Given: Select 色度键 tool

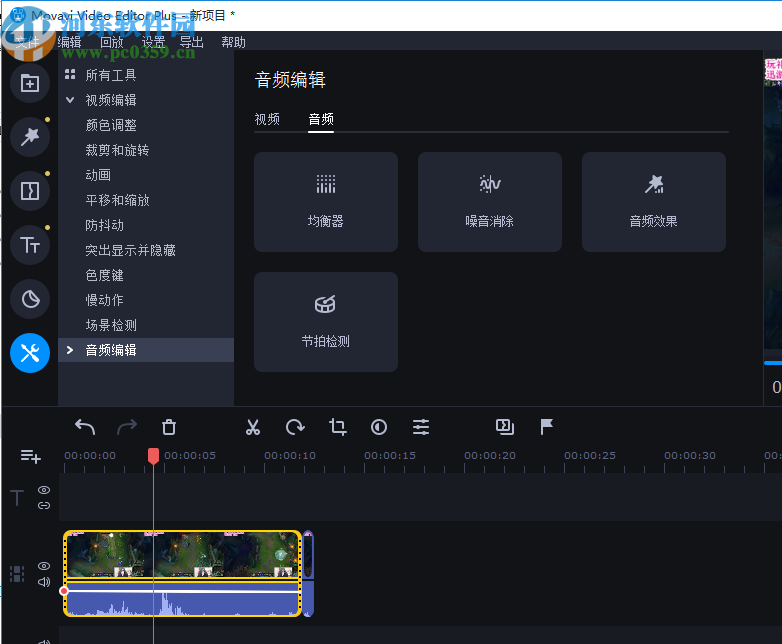Looking at the screenshot, I should (x=105, y=275).
